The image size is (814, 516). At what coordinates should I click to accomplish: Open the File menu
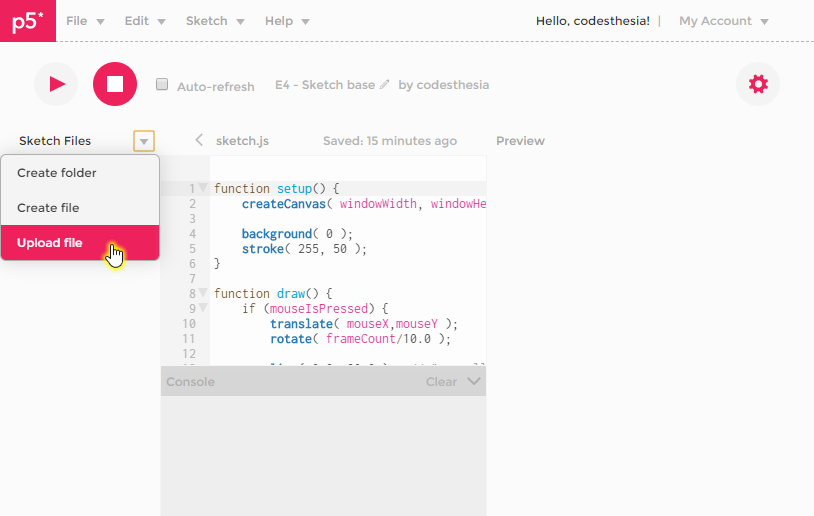point(85,21)
